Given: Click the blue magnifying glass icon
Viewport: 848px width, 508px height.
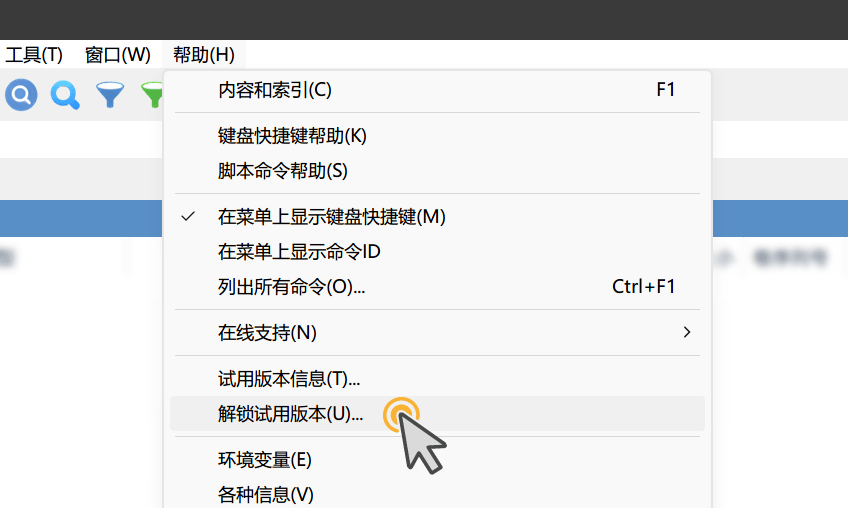Looking at the screenshot, I should coord(65,95).
